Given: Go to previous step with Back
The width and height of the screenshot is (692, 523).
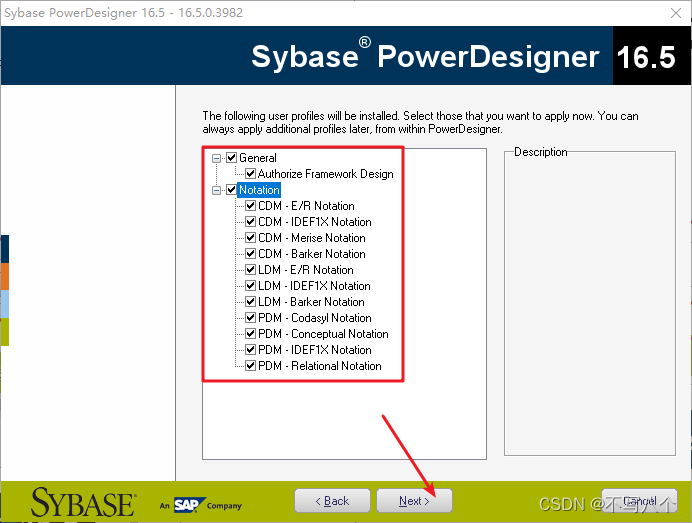Looking at the screenshot, I should click(332, 500).
